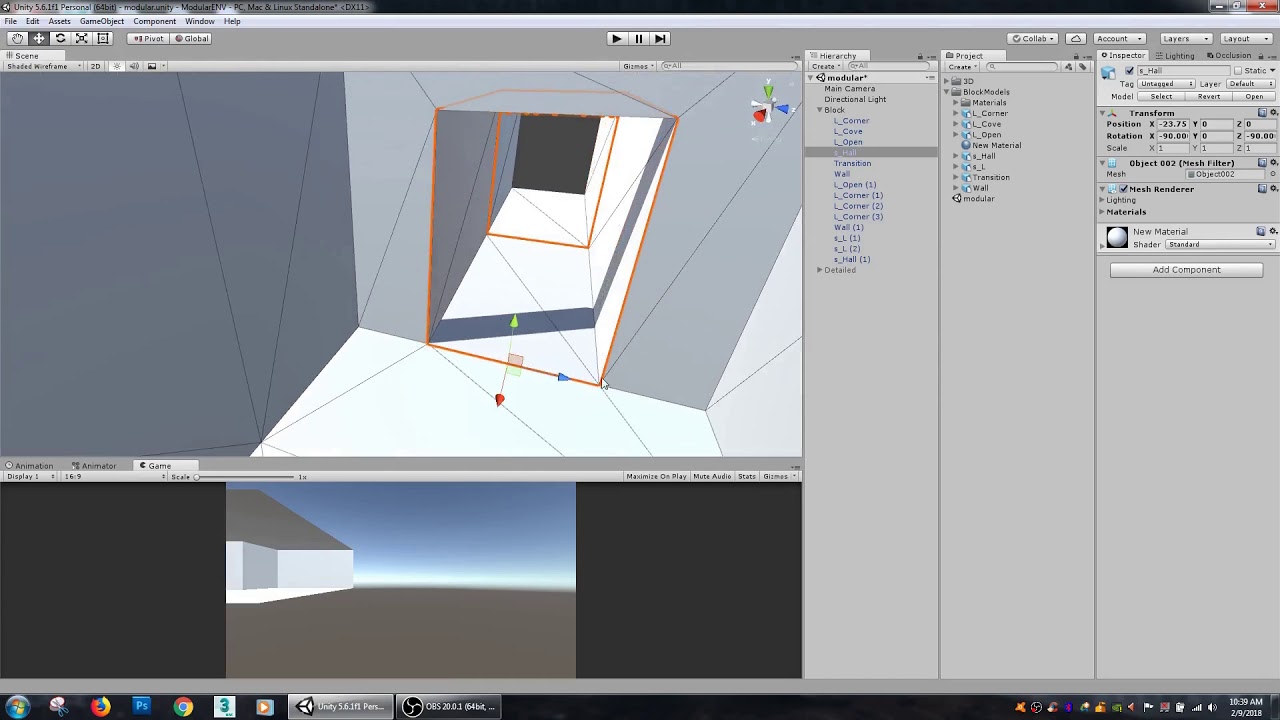Open the Hierarchy Create dropdown
This screenshot has width=1280, height=720.
(x=826, y=67)
